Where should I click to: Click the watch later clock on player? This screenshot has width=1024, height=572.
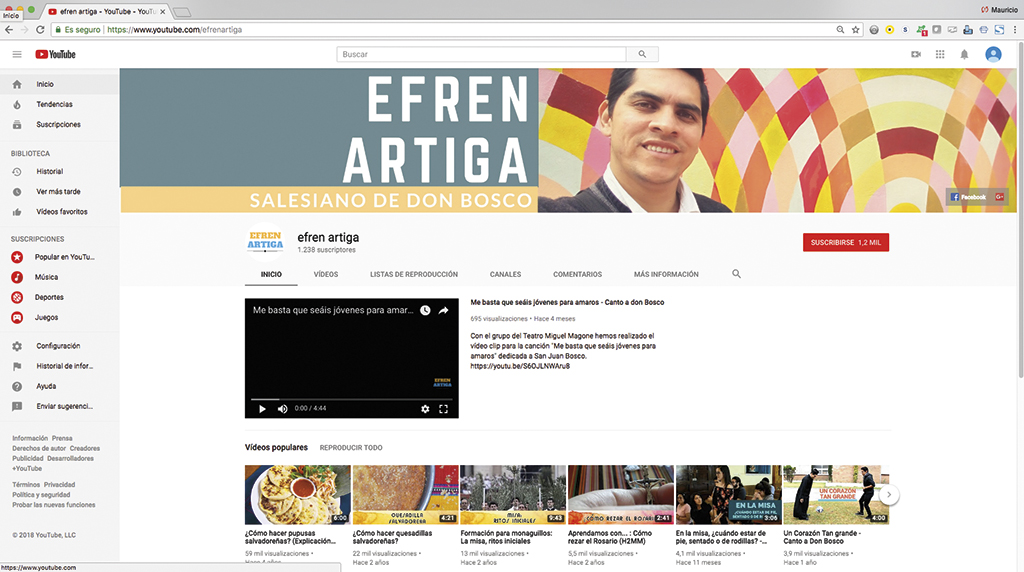click(x=425, y=310)
